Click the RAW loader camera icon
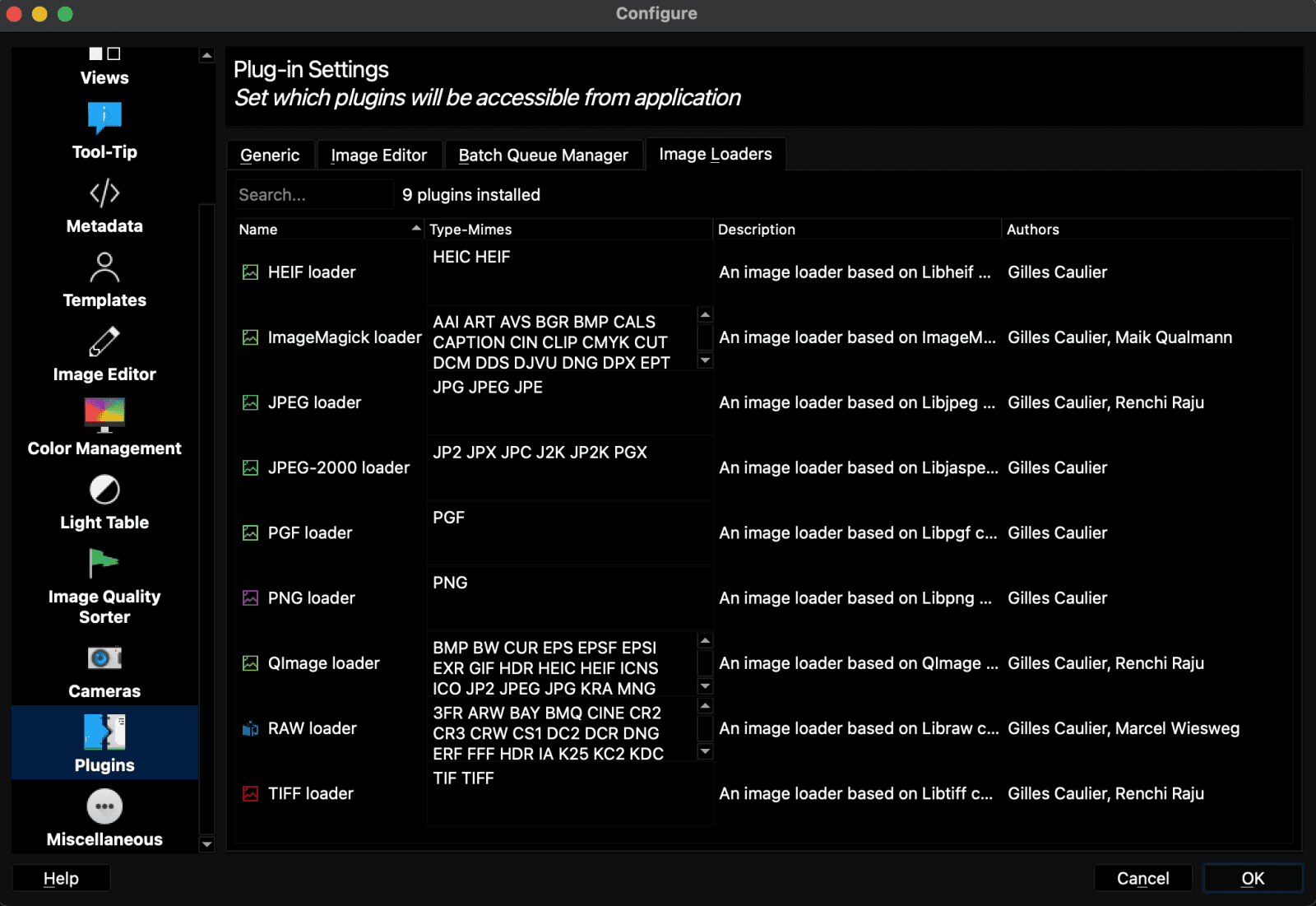Image resolution: width=1316 pixels, height=906 pixels. (x=251, y=727)
